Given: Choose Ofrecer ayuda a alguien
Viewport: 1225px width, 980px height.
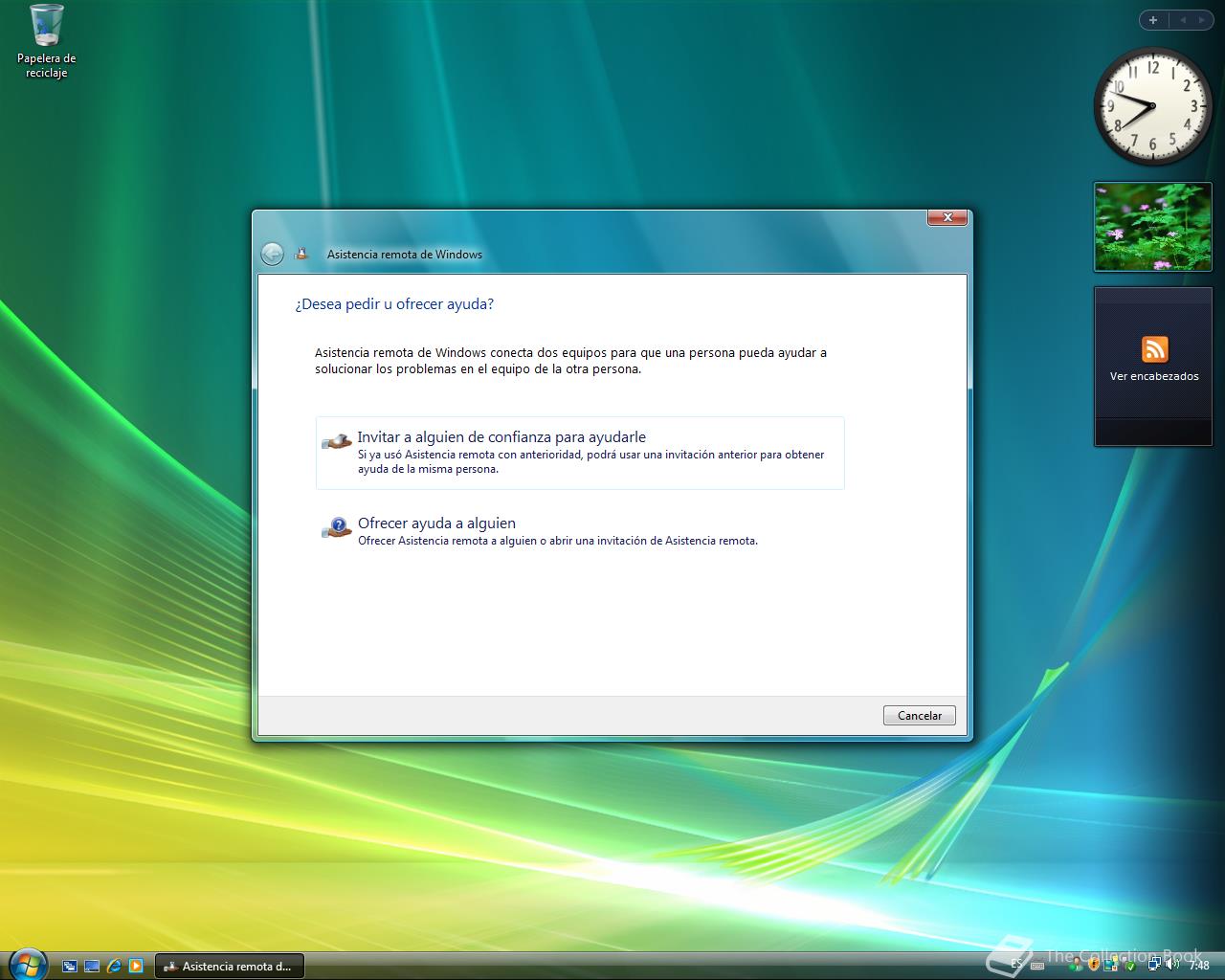Looking at the screenshot, I should pyautogui.click(x=580, y=531).
